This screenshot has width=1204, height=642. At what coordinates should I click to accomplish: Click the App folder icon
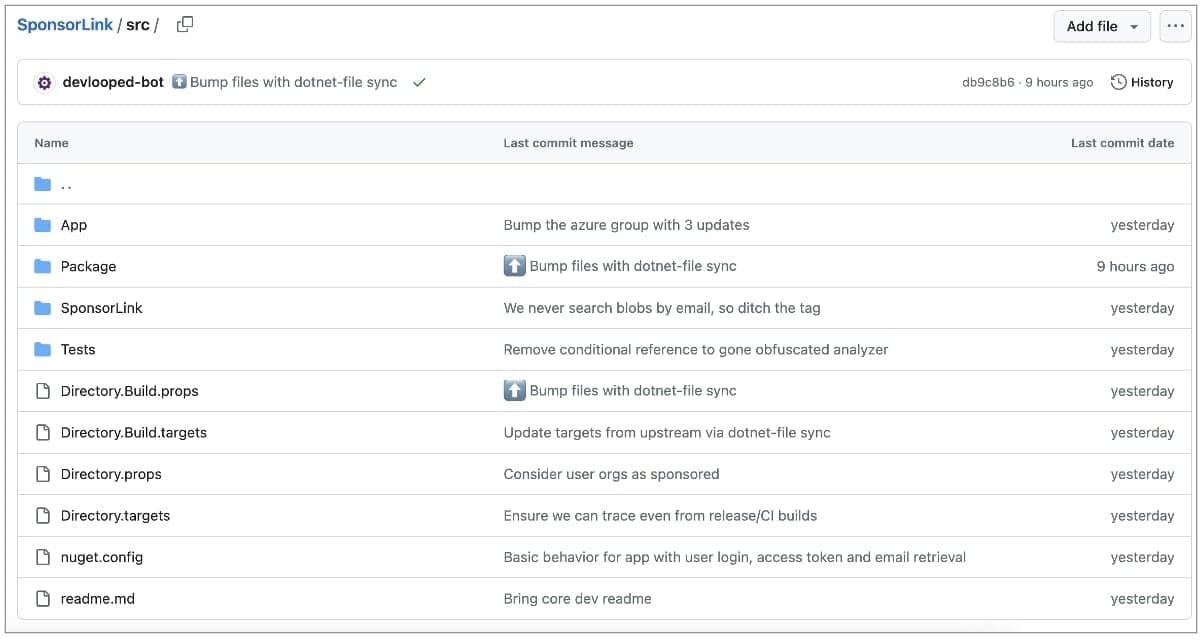coord(42,225)
